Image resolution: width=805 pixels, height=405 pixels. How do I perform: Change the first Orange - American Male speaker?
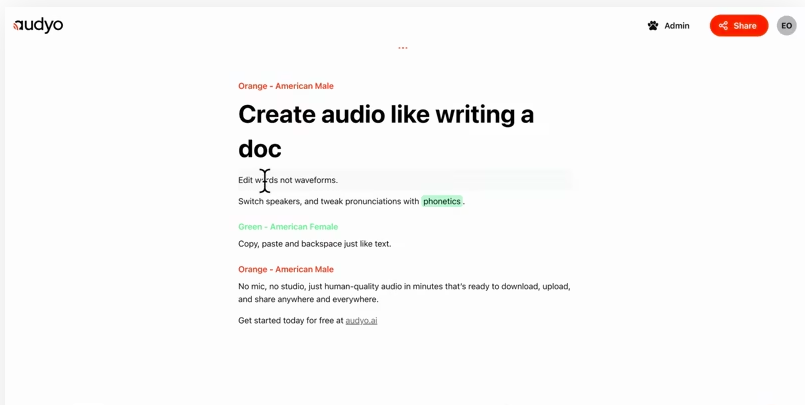pos(285,86)
